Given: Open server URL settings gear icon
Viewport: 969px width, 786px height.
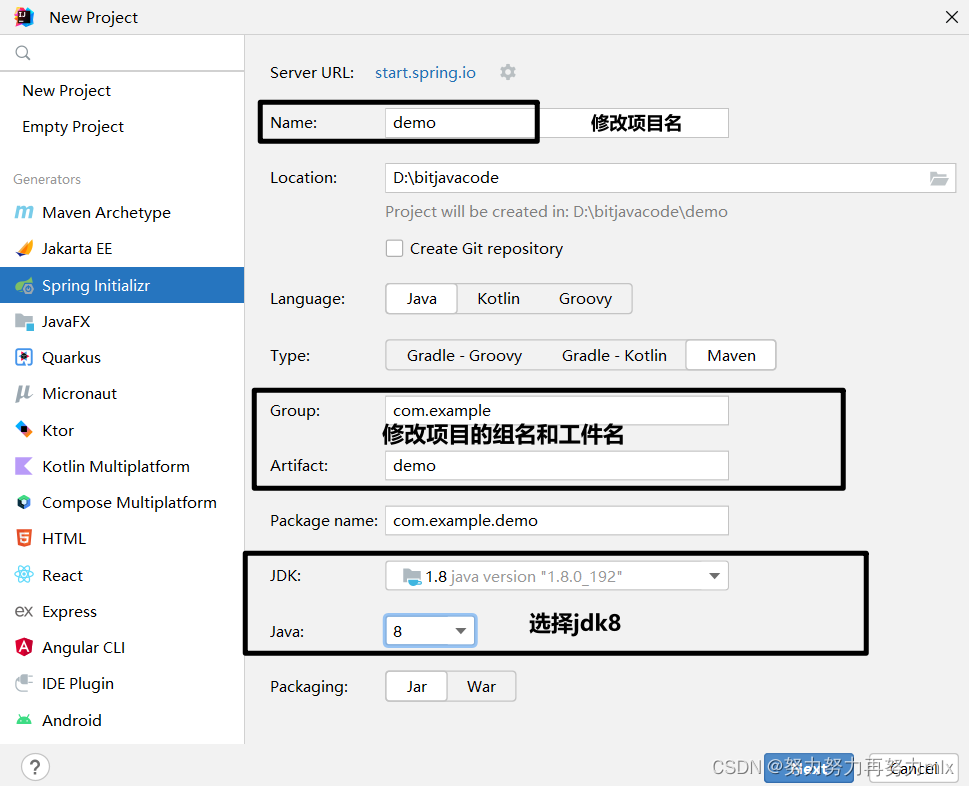Looking at the screenshot, I should (508, 72).
